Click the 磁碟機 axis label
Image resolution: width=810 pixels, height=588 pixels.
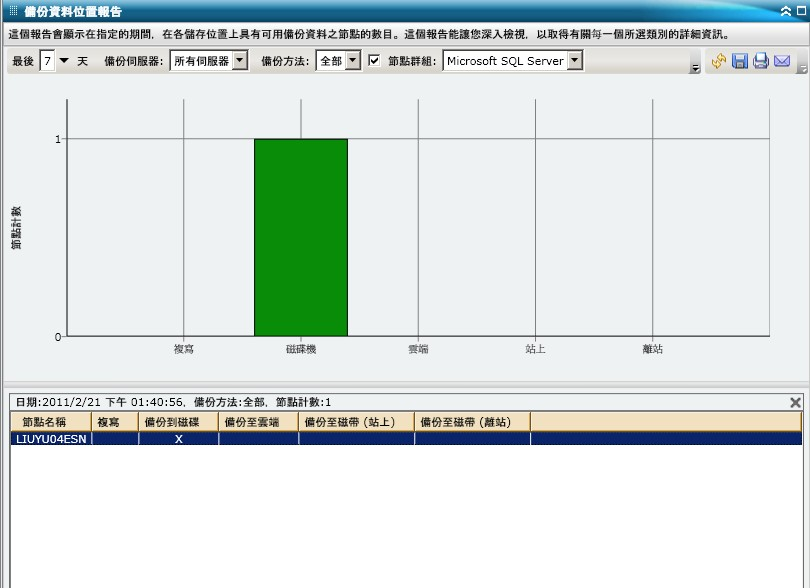301,349
